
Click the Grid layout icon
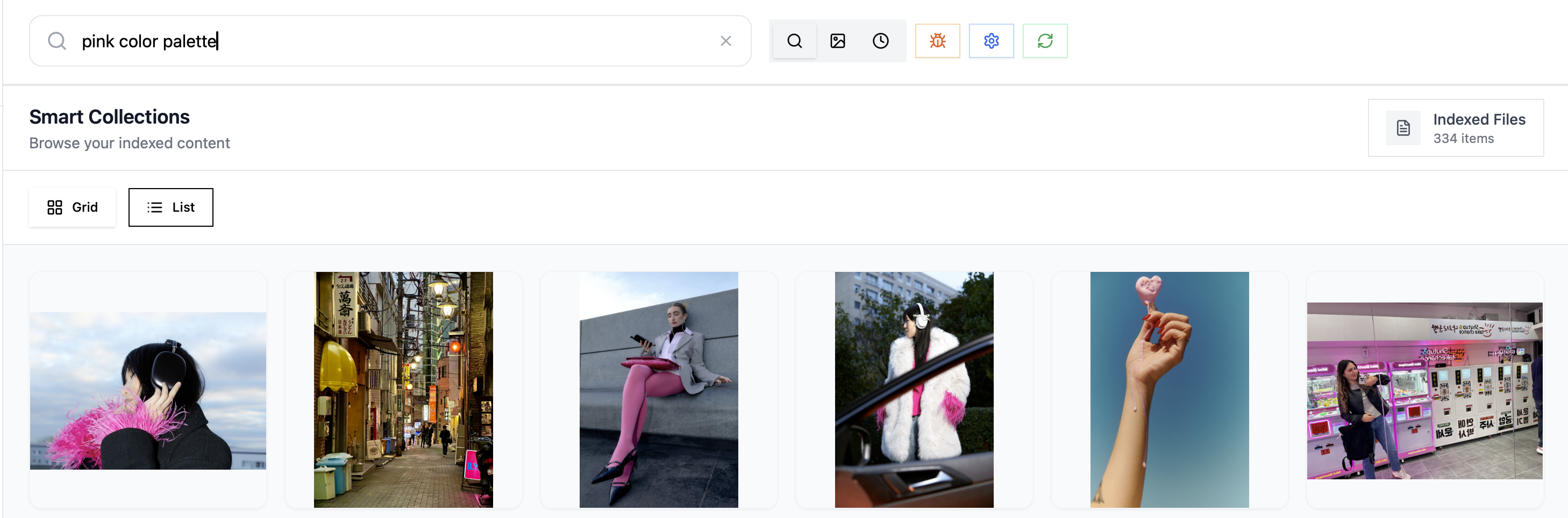pos(55,207)
